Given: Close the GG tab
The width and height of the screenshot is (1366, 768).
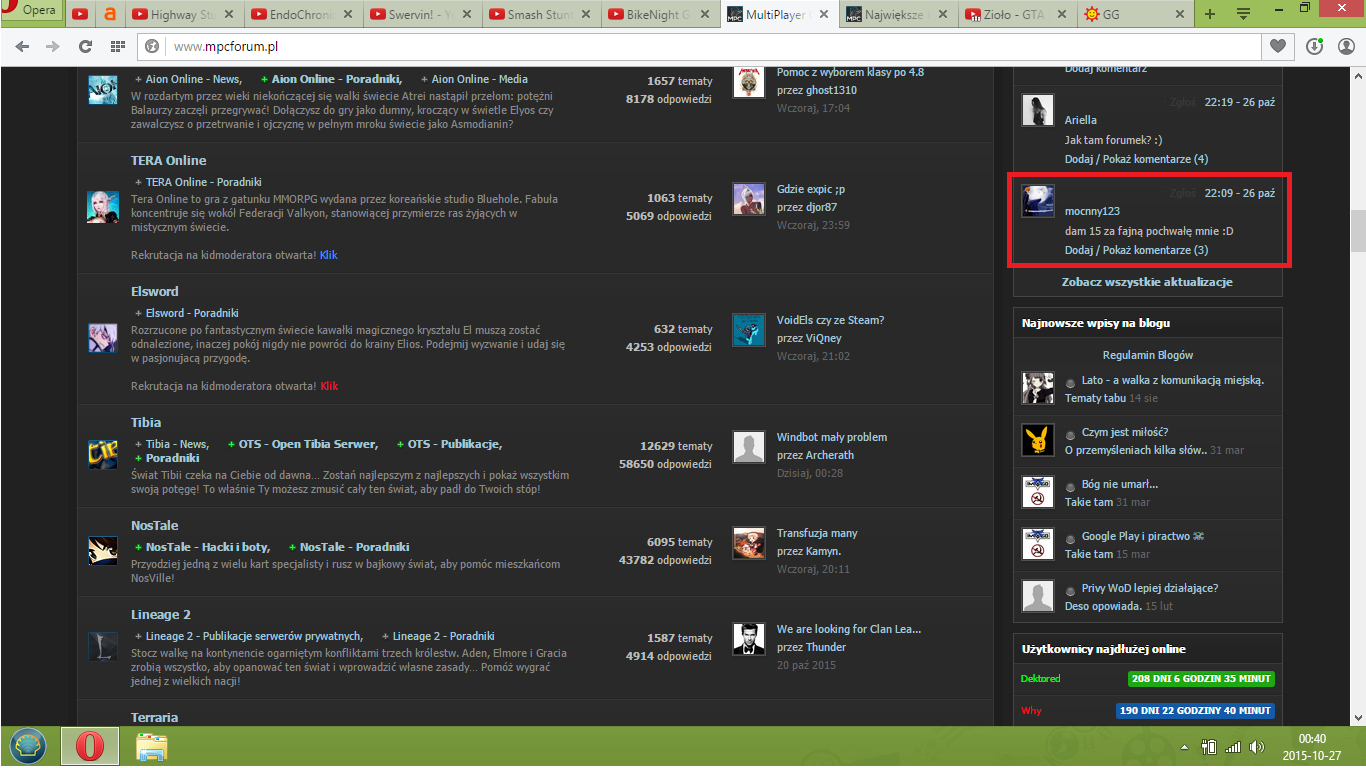Looking at the screenshot, I should [x=1180, y=15].
